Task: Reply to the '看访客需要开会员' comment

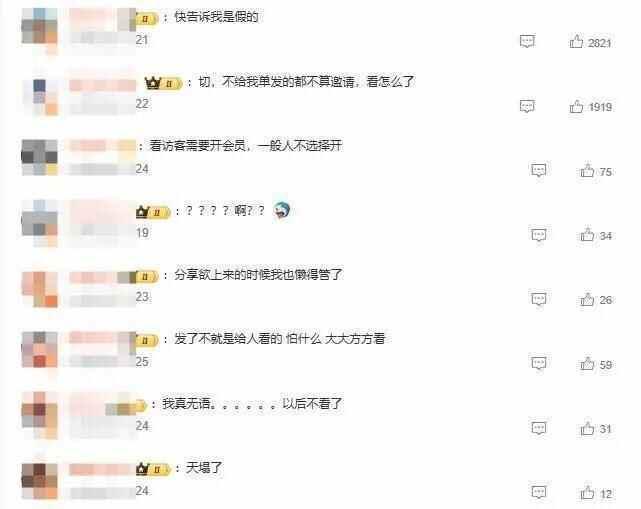Action: click(539, 170)
